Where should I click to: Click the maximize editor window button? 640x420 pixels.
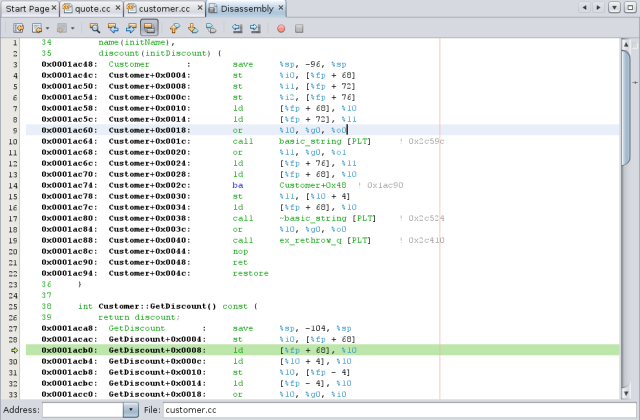tap(630, 7)
